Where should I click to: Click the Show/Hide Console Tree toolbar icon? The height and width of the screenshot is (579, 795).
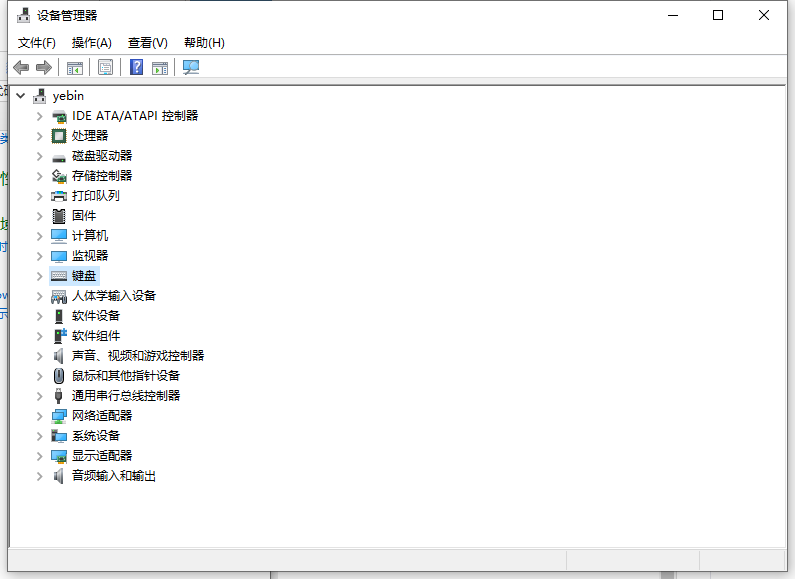[x=74, y=67]
